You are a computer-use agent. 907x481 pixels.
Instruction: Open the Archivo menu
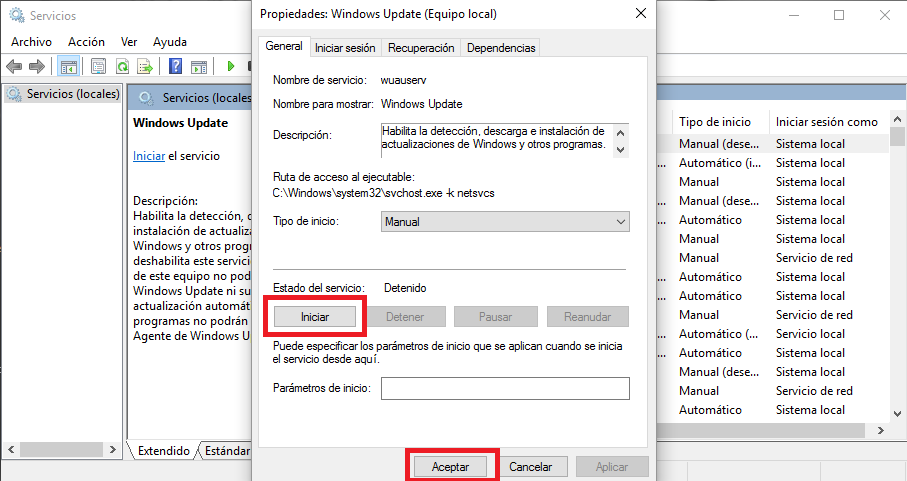(31, 42)
